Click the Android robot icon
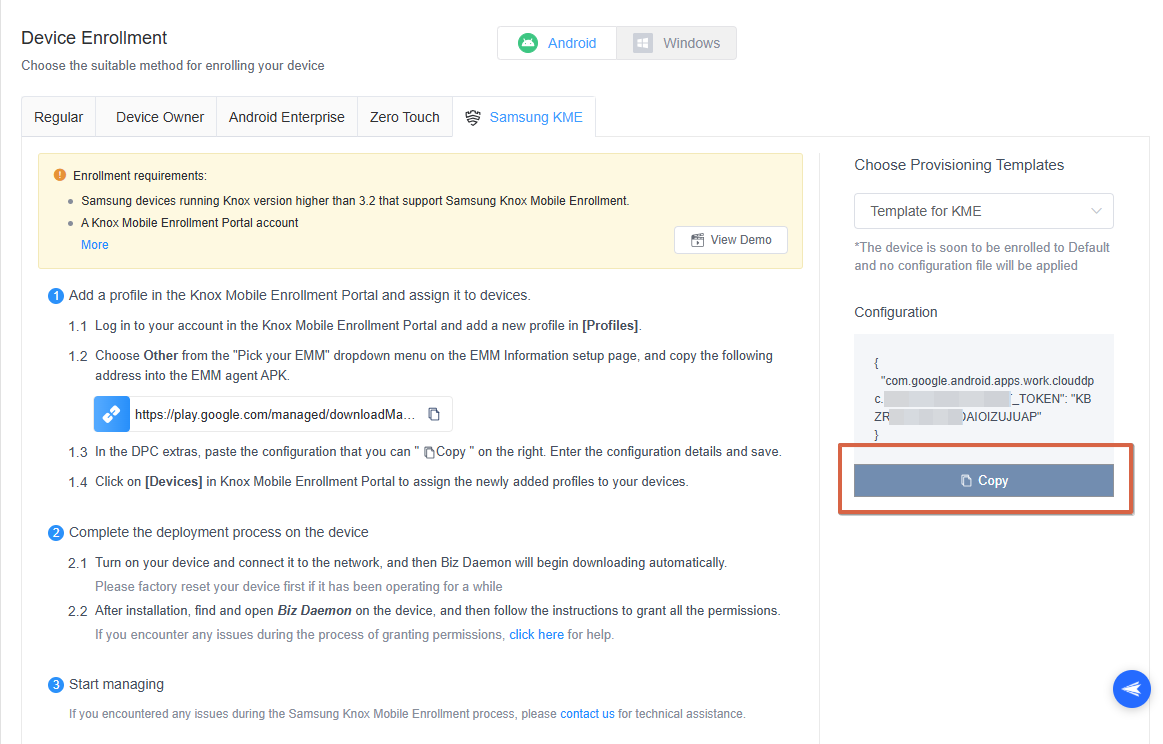This screenshot has height=744, width=1163. [x=528, y=43]
